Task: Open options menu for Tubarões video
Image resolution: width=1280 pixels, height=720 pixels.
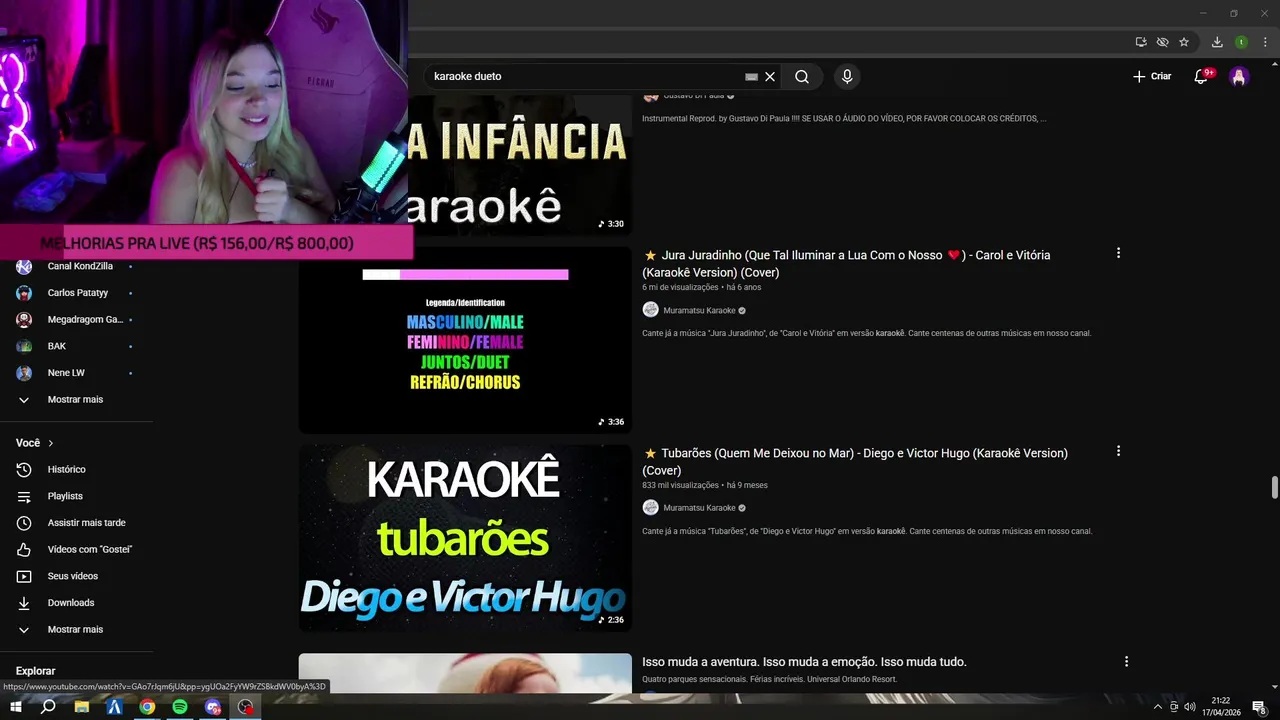Action: coord(1118,452)
